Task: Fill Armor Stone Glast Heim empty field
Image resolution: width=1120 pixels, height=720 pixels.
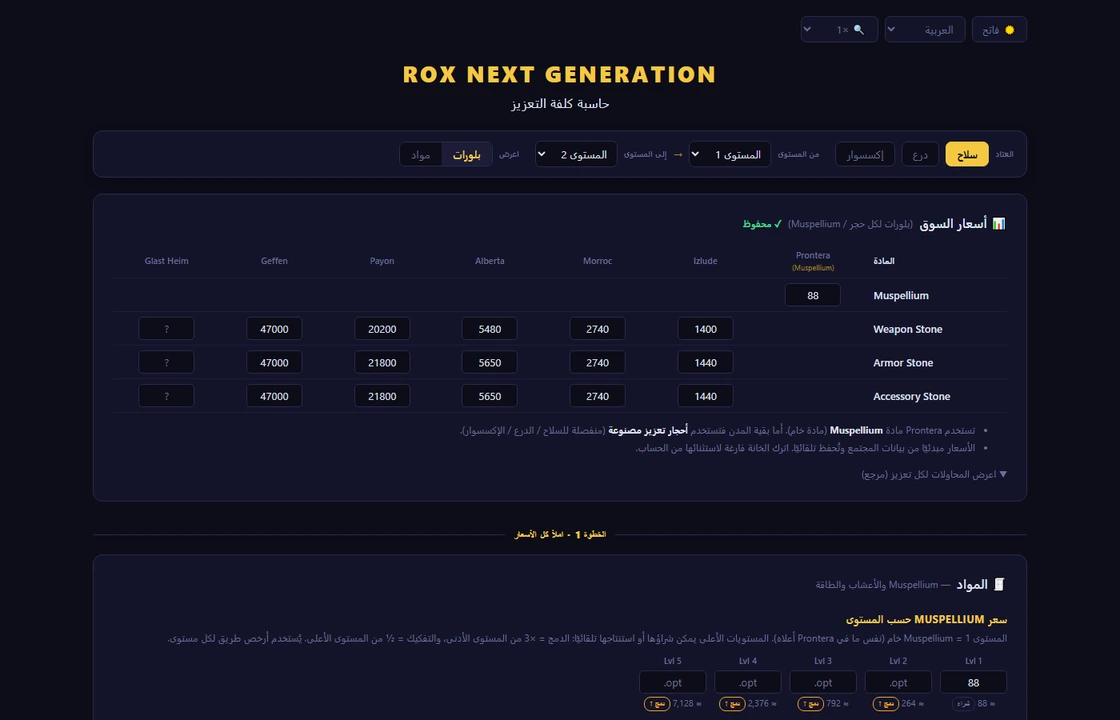Action: 166,362
